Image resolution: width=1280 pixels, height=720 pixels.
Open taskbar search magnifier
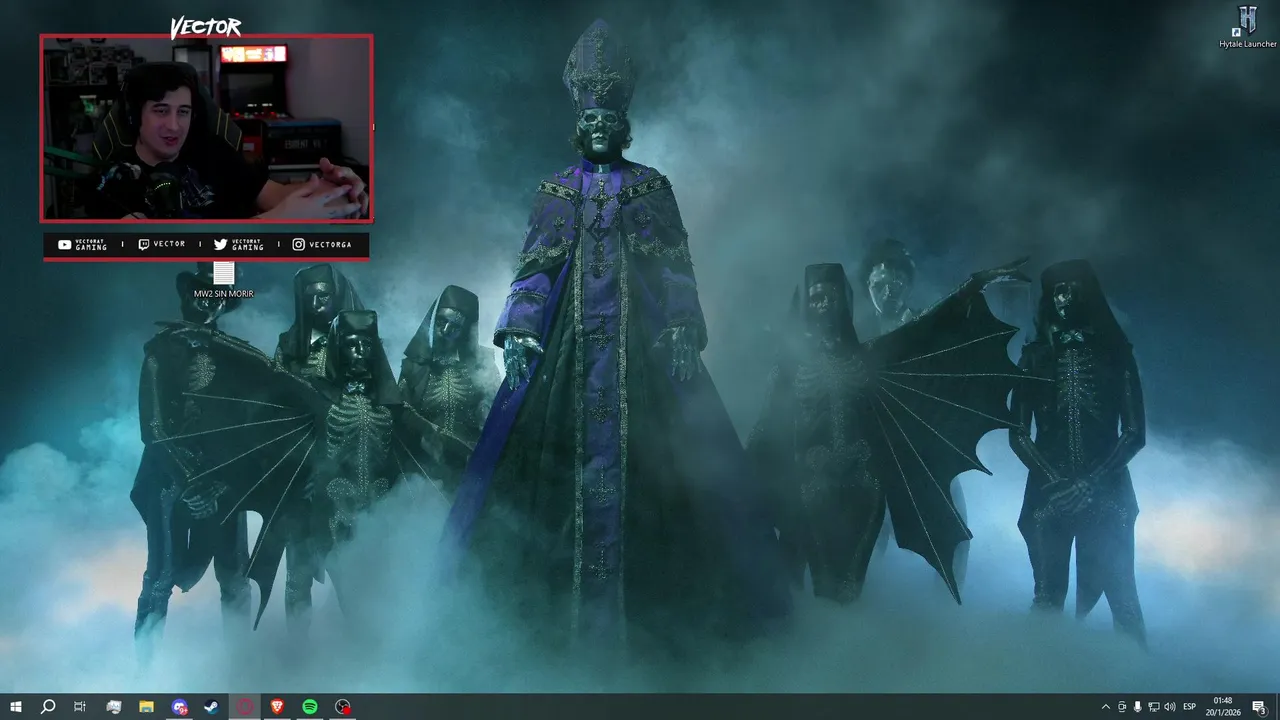coord(48,707)
